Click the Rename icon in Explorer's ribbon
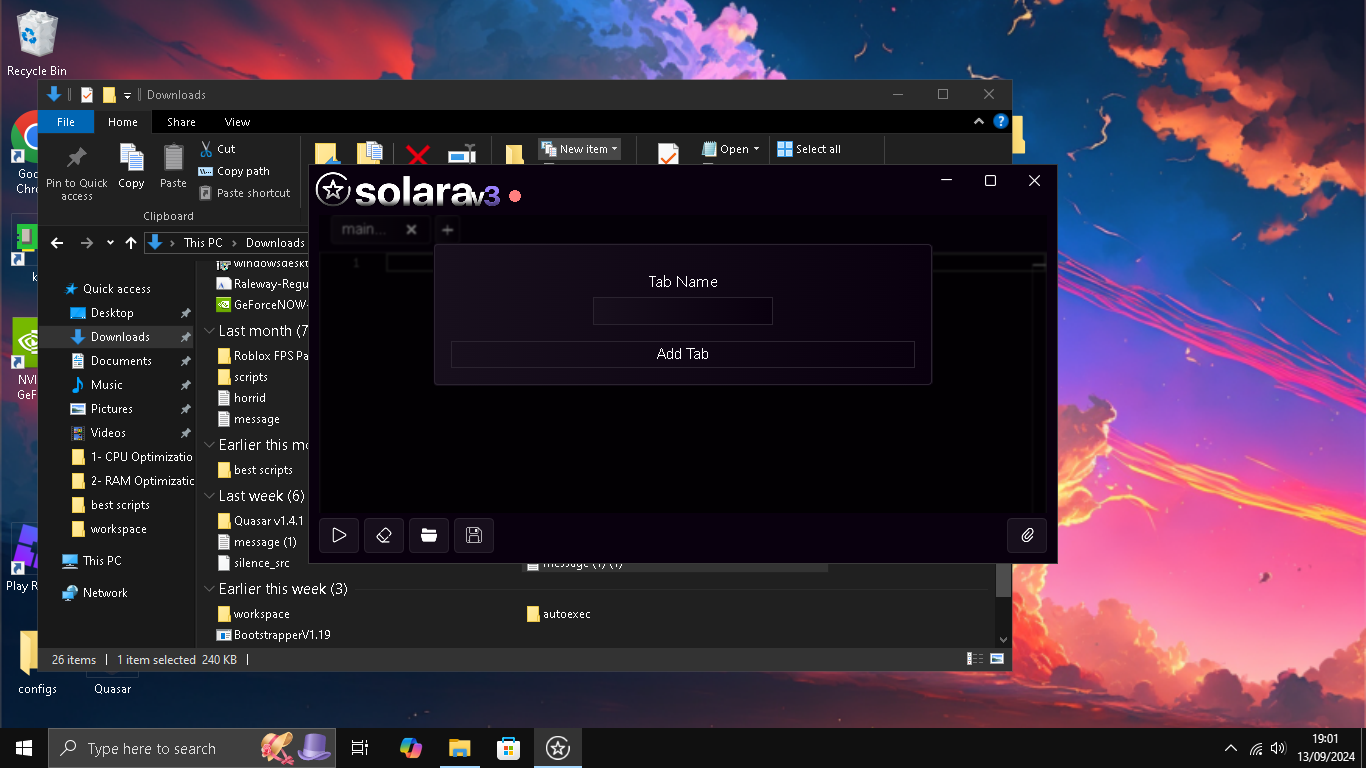Viewport: 1366px width, 768px height. pyautogui.click(x=462, y=155)
